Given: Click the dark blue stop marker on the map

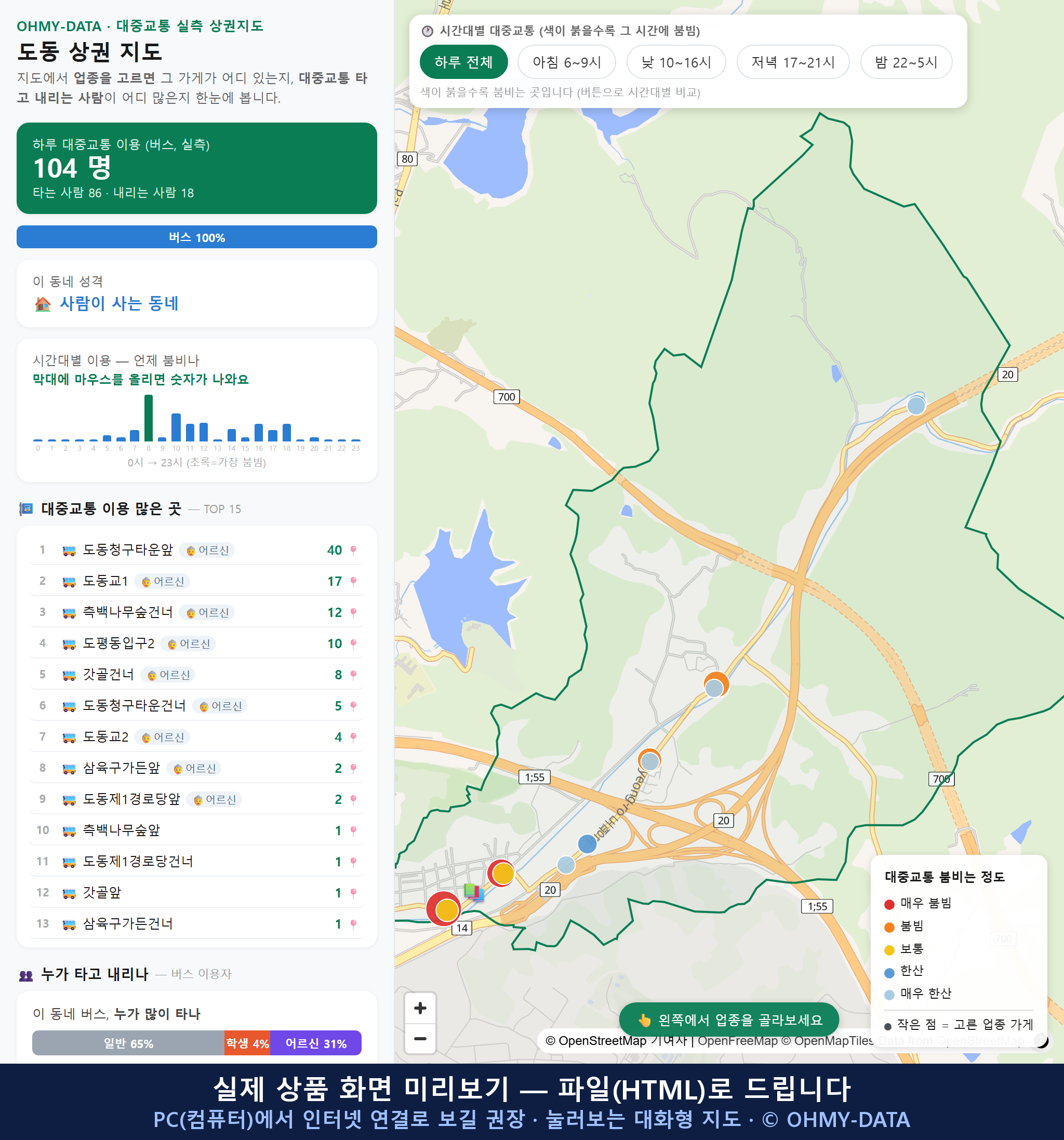Looking at the screenshot, I should click(587, 843).
